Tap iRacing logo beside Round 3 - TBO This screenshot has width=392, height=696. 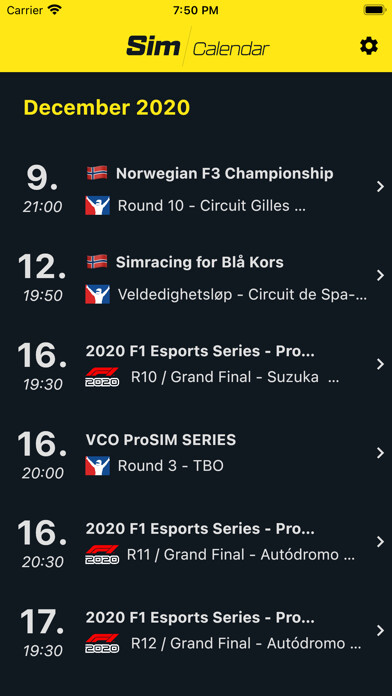(x=97, y=466)
